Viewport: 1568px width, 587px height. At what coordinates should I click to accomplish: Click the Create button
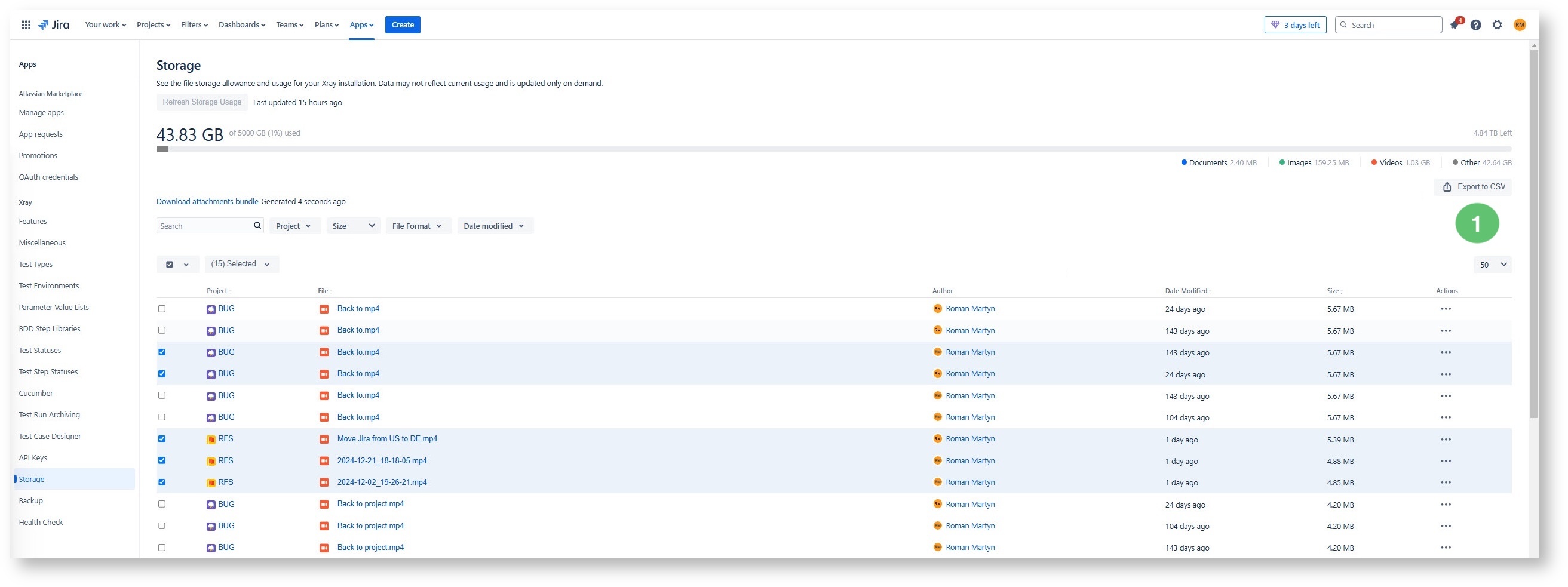click(403, 25)
